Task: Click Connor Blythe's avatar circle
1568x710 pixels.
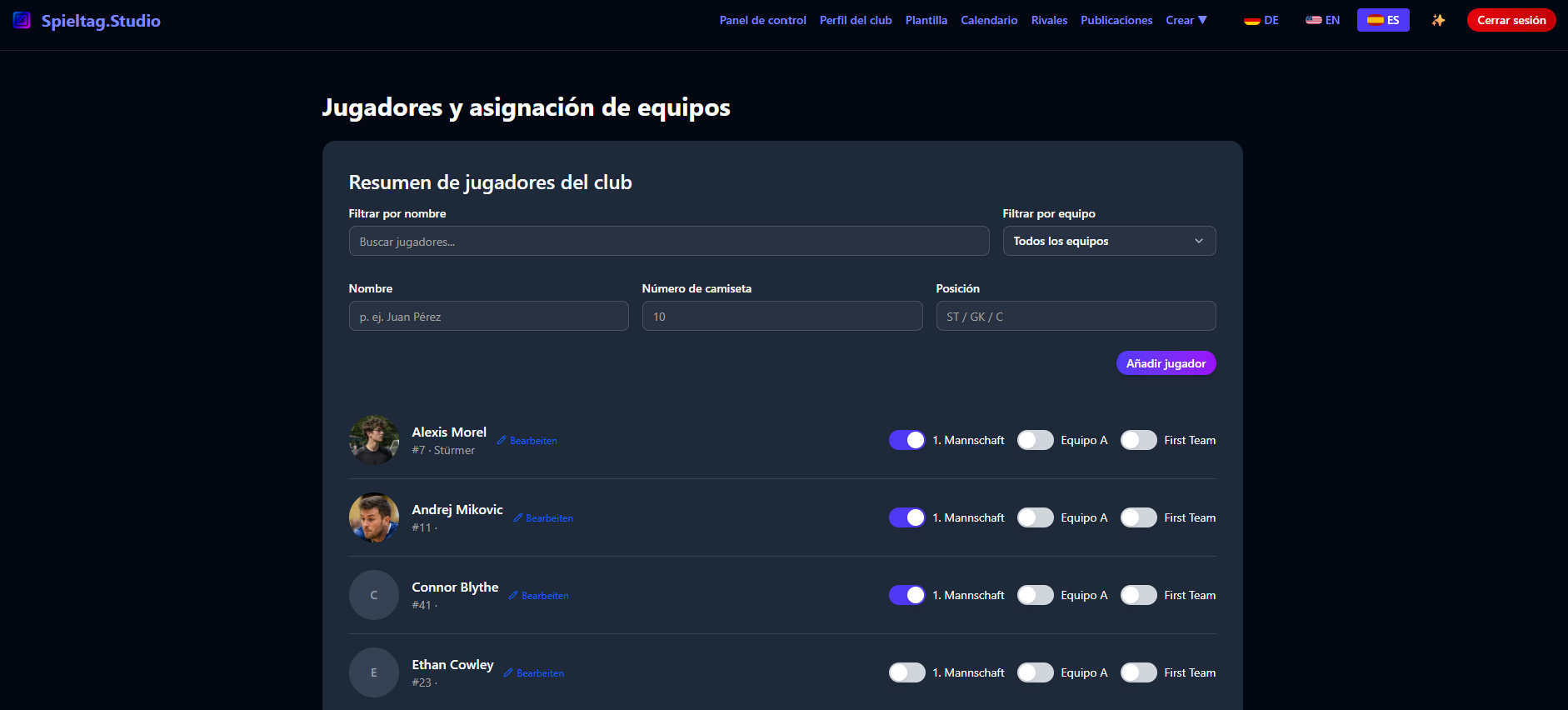Action: click(x=374, y=595)
